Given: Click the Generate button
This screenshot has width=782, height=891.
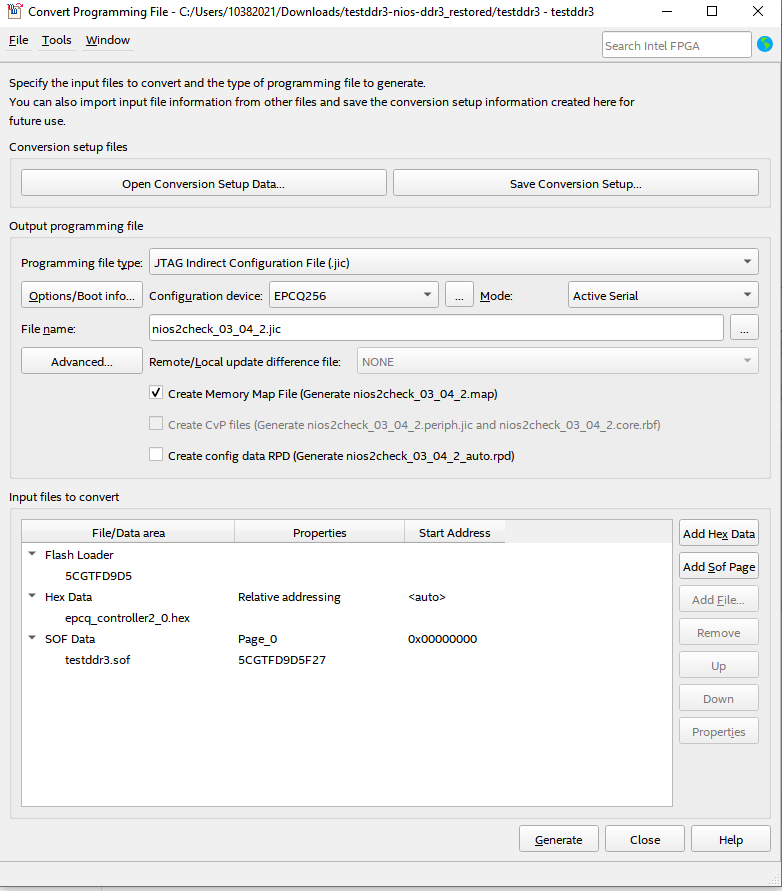Looking at the screenshot, I should [559, 839].
